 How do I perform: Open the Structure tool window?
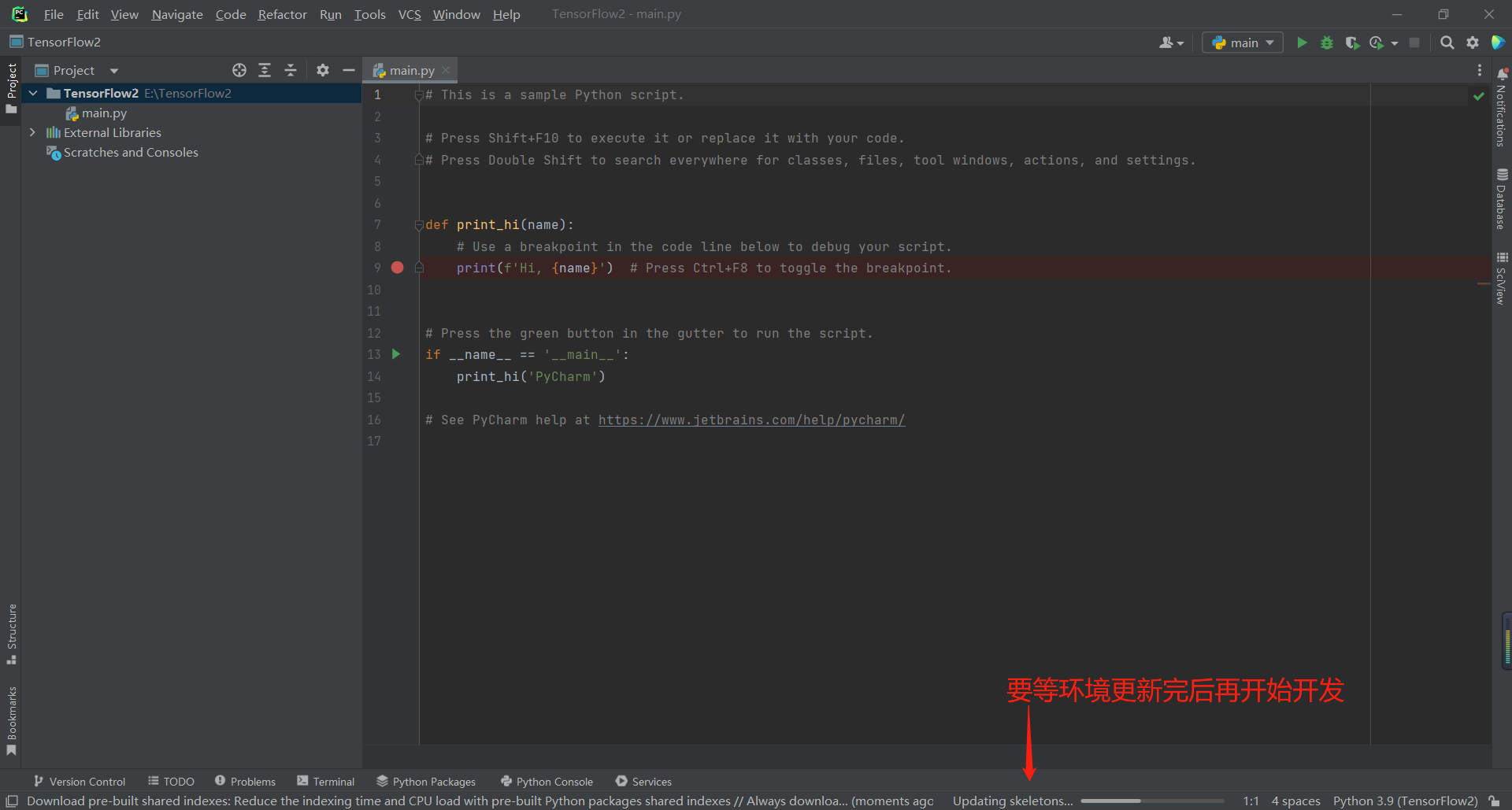(11, 634)
